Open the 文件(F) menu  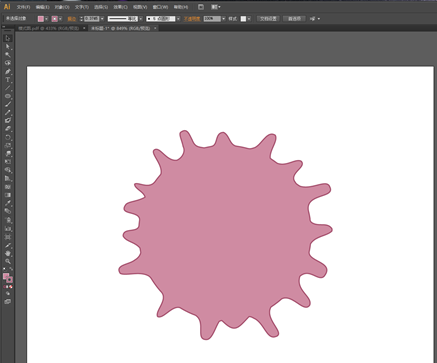pos(23,7)
